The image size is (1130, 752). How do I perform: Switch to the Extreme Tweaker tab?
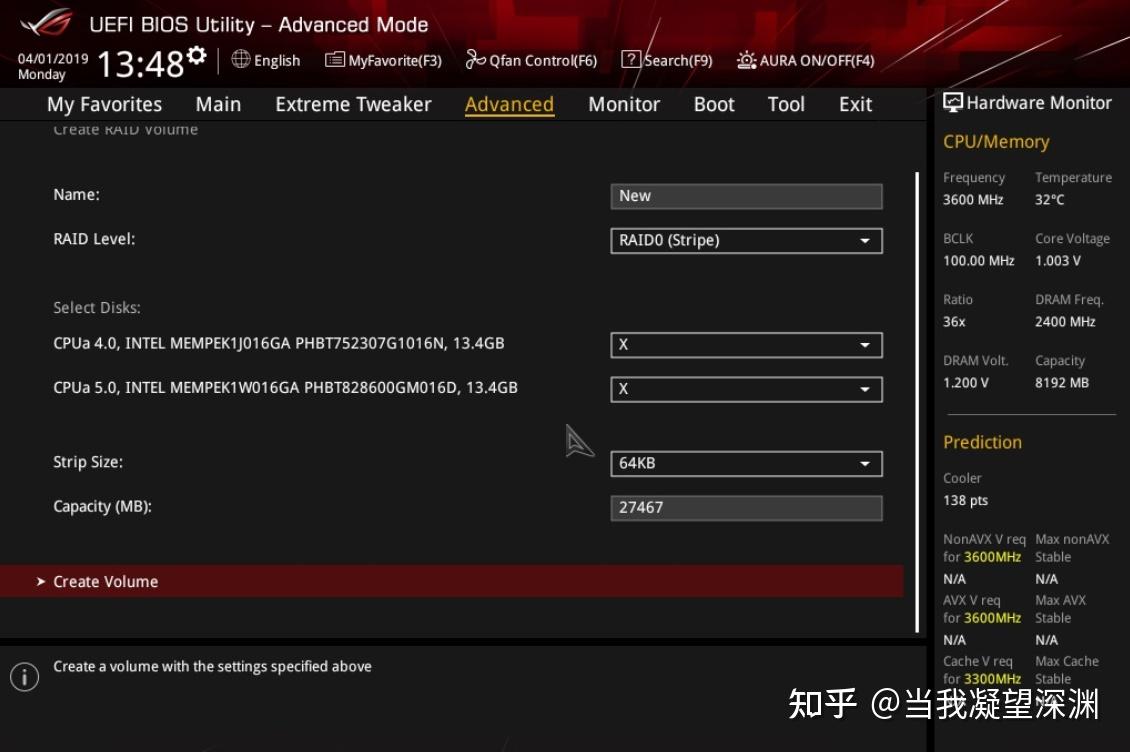tap(353, 104)
